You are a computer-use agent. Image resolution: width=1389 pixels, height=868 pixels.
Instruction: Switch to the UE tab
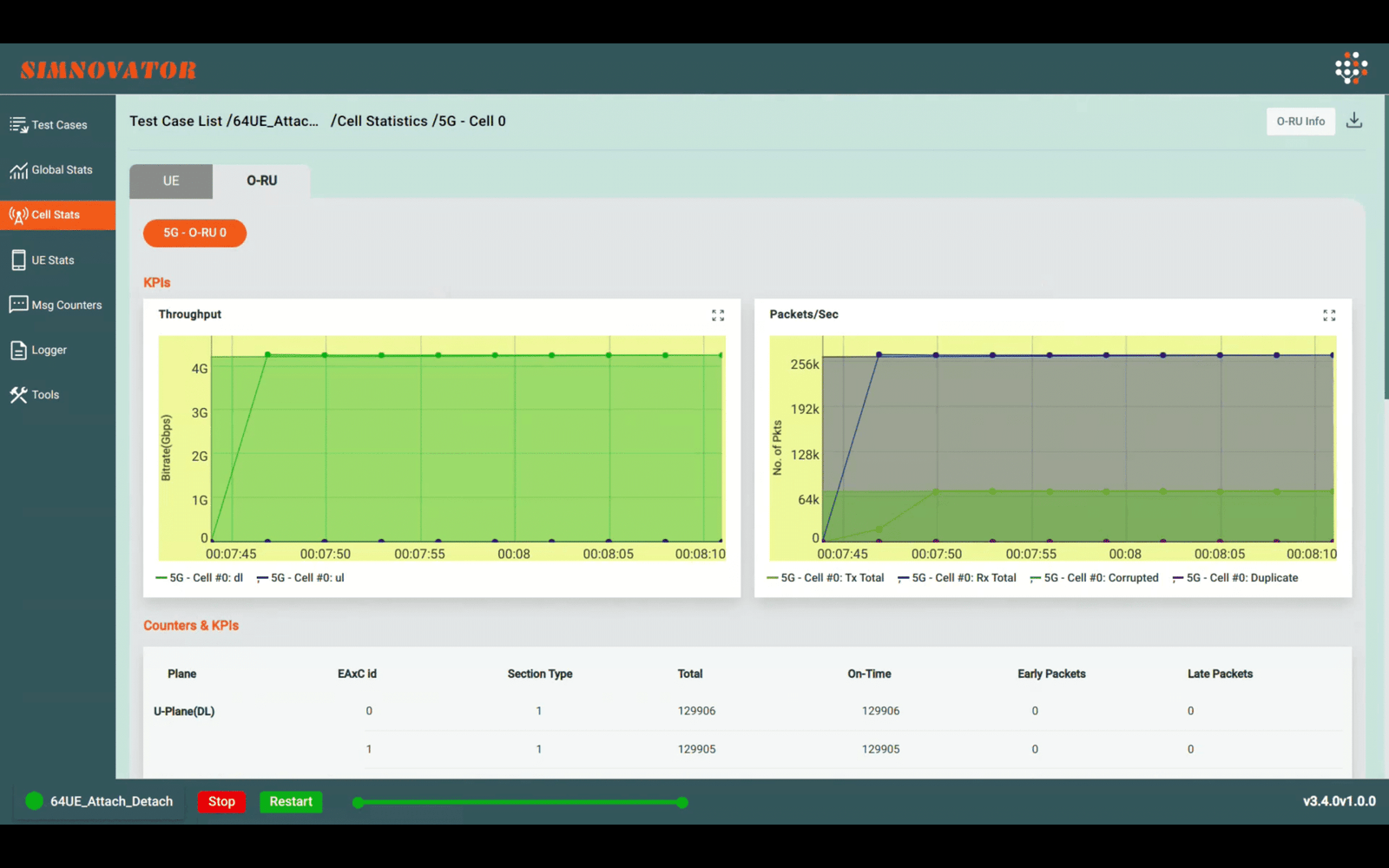(x=170, y=181)
